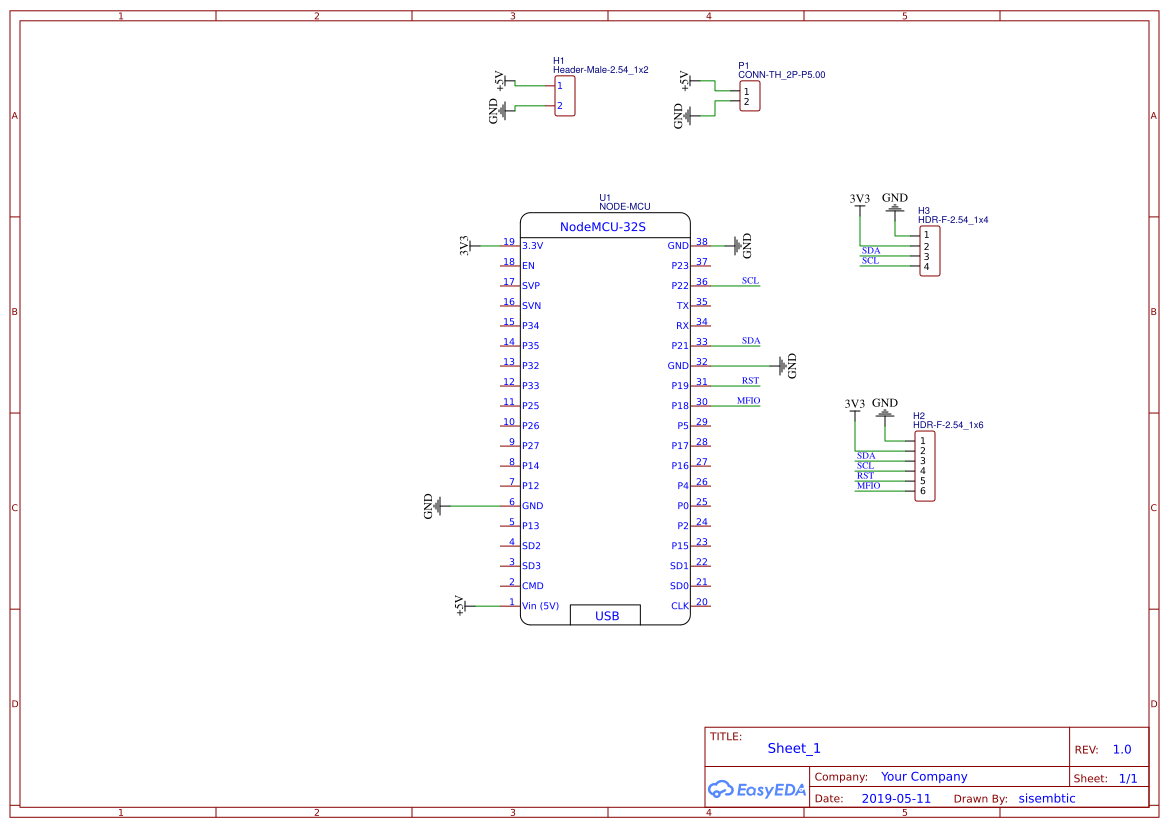Viewport: 1169px width, 828px height.
Task: Click the Vin (5V) pin label
Action: pyautogui.click(x=541, y=606)
